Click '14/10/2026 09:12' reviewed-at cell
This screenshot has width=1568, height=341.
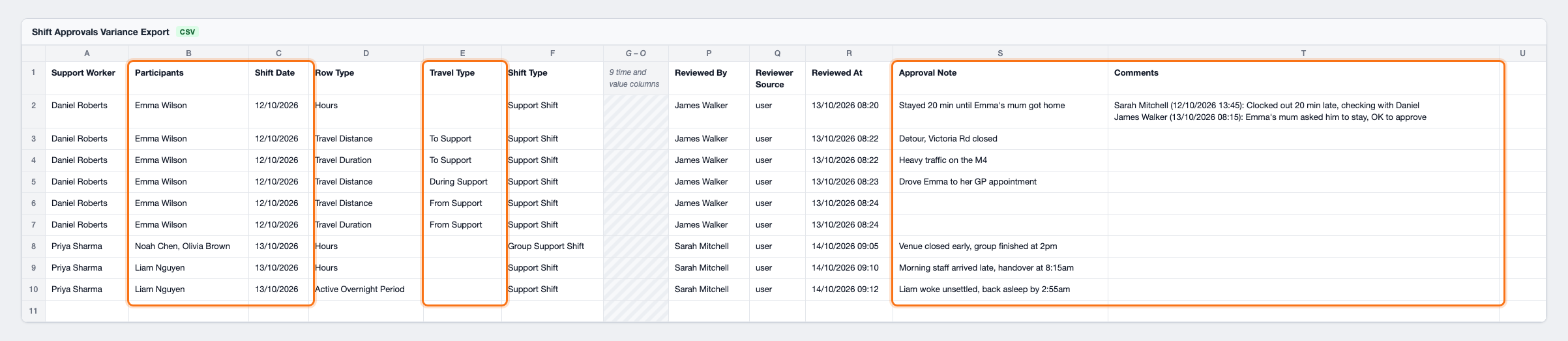(x=849, y=289)
